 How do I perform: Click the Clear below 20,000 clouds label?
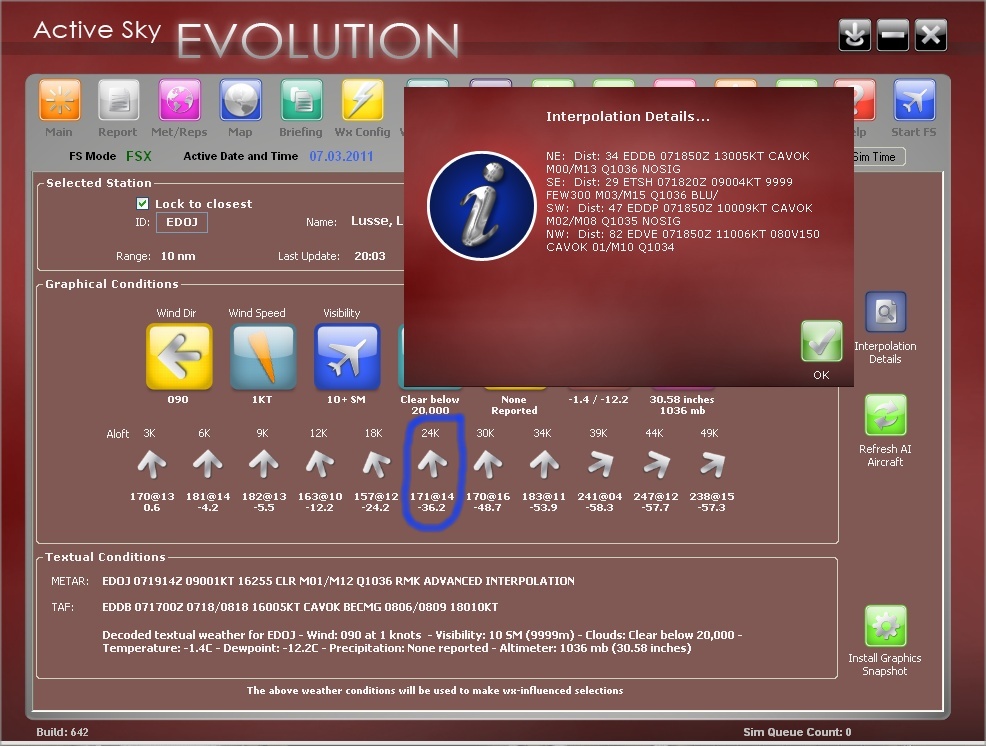click(430, 405)
